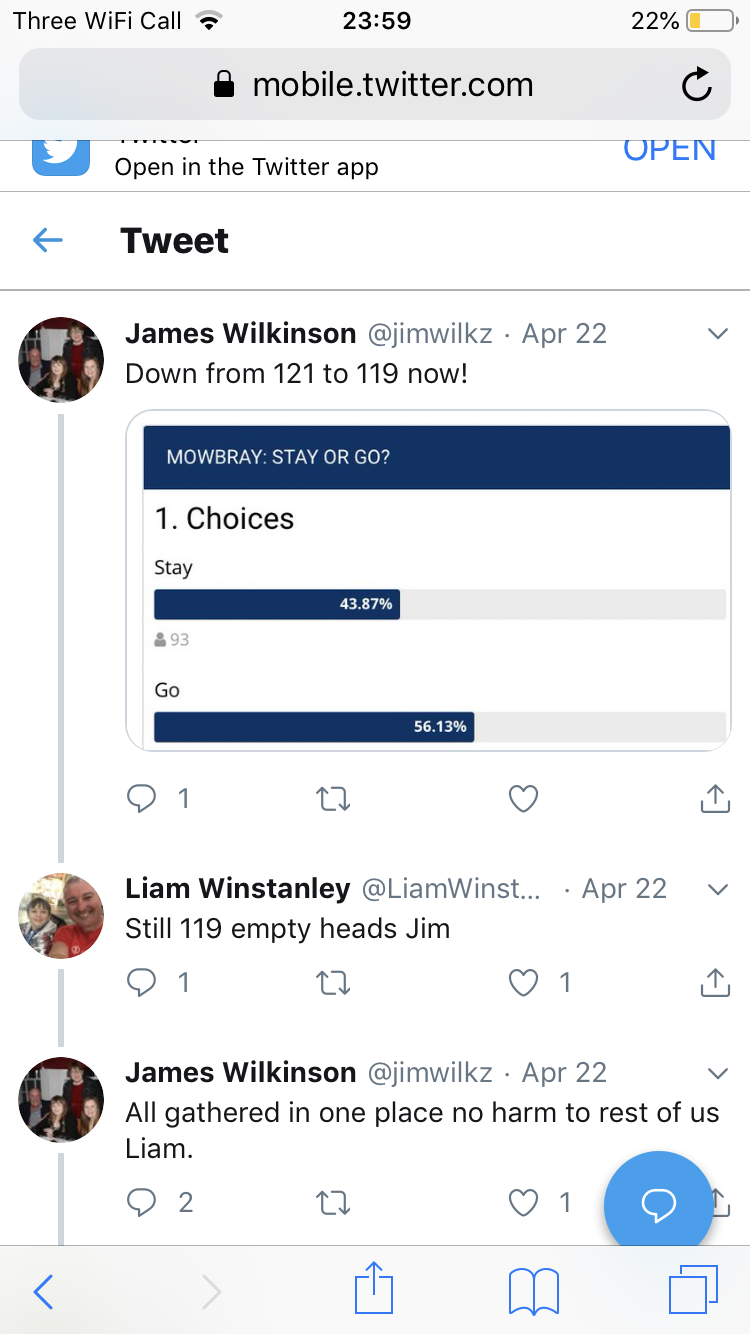Open Safari bookmarks with the book icon
Screen dimensions: 750x1334
tap(534, 1292)
